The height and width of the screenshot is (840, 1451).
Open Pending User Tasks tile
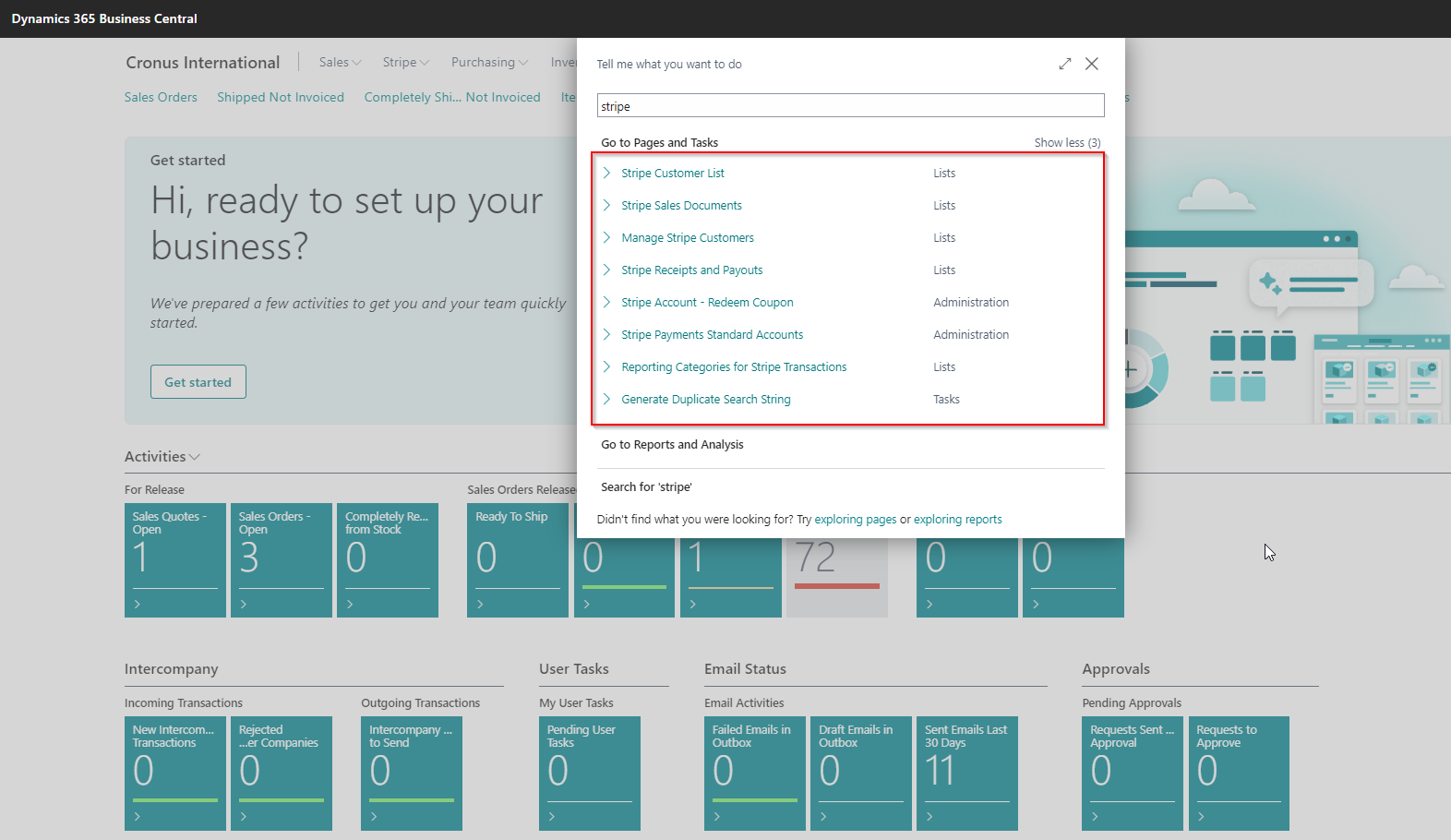click(x=590, y=774)
